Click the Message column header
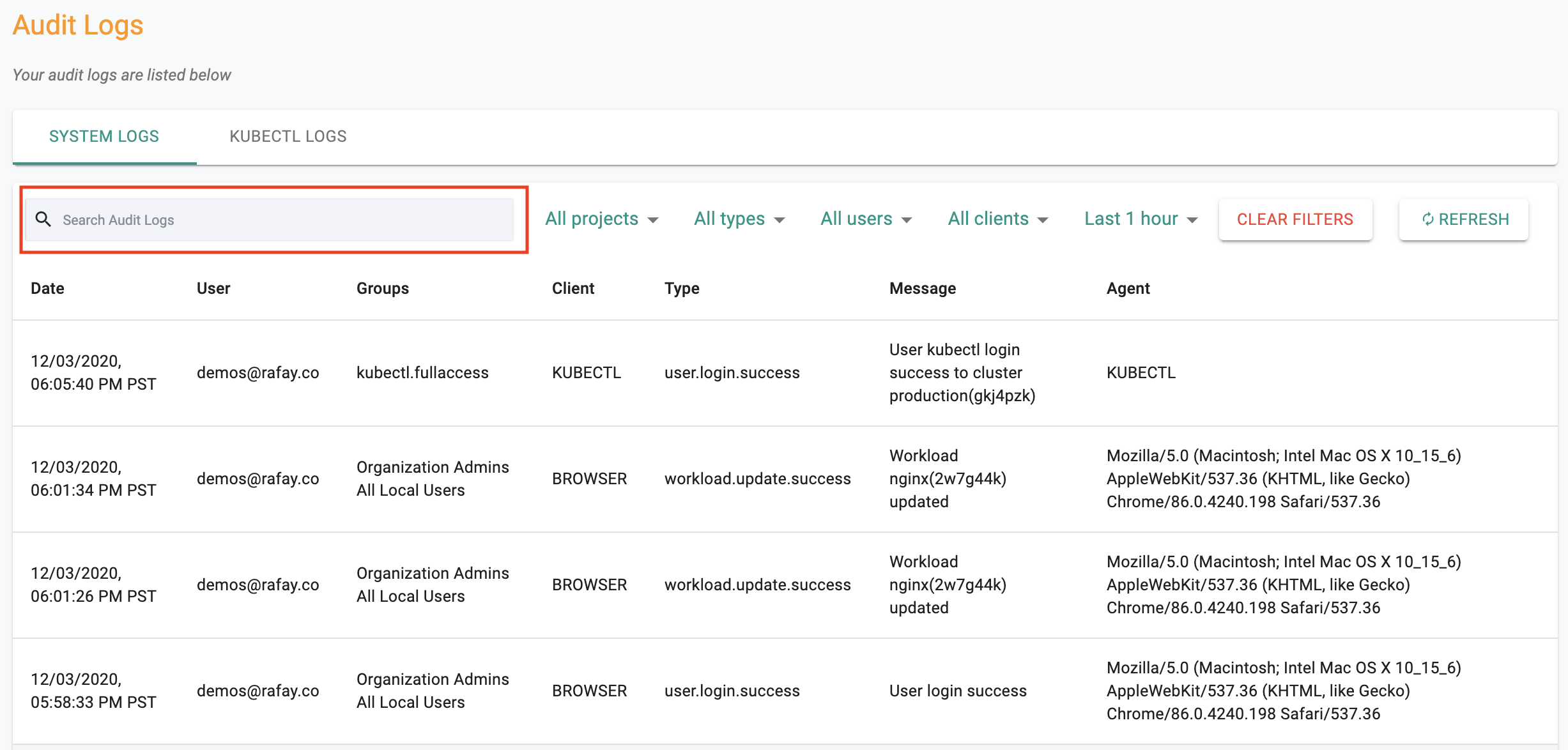The width and height of the screenshot is (1568, 750). coord(923,288)
